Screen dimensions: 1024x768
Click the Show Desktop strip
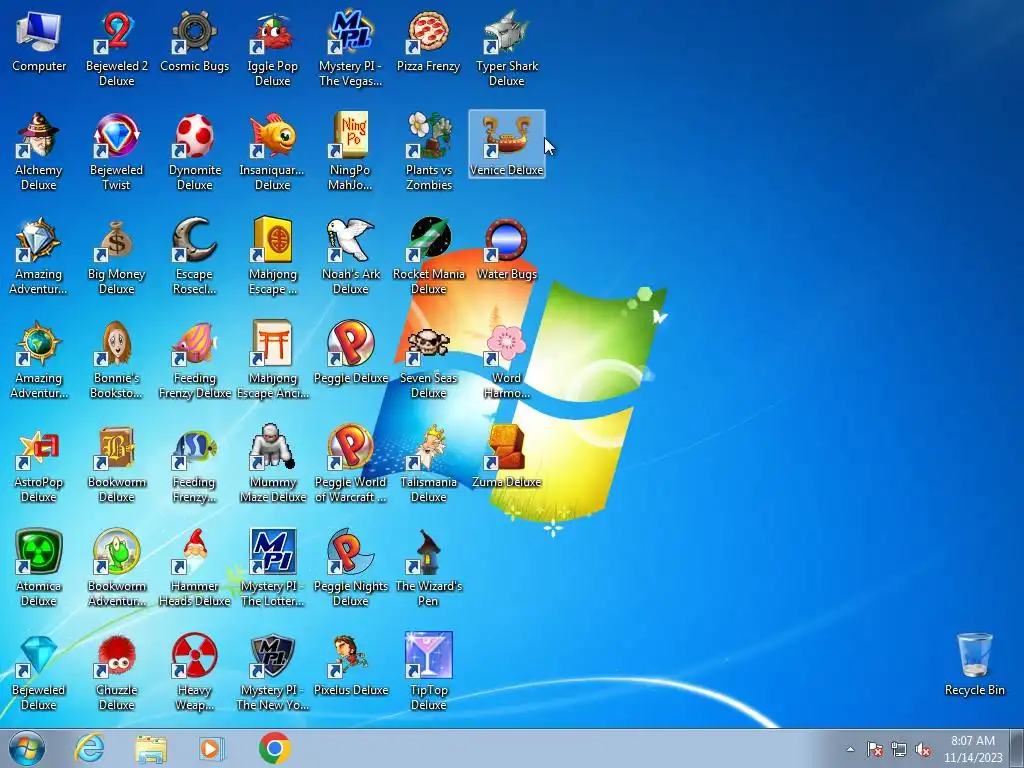[1017, 748]
